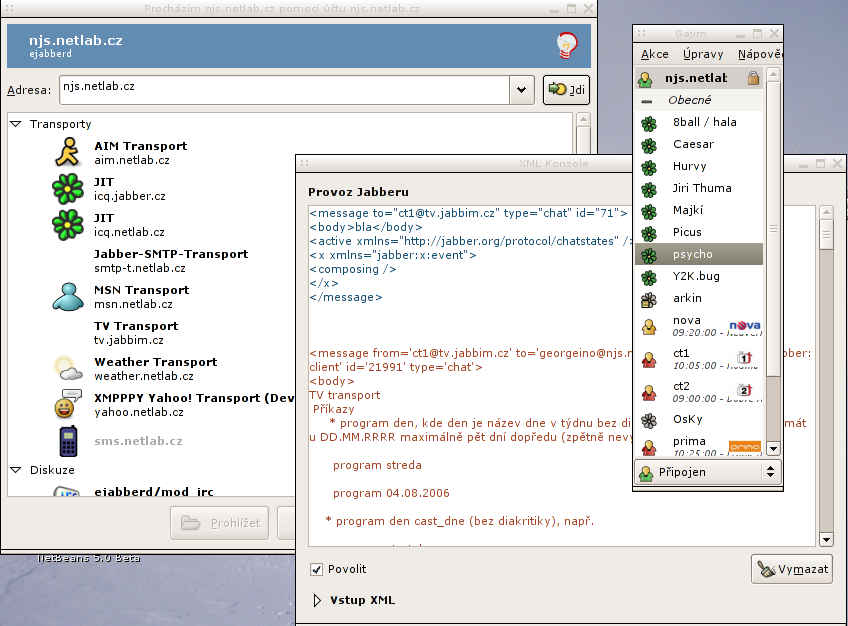Click the sms.netlab.cz mobile phone icon
The image size is (848, 626).
(x=68, y=441)
